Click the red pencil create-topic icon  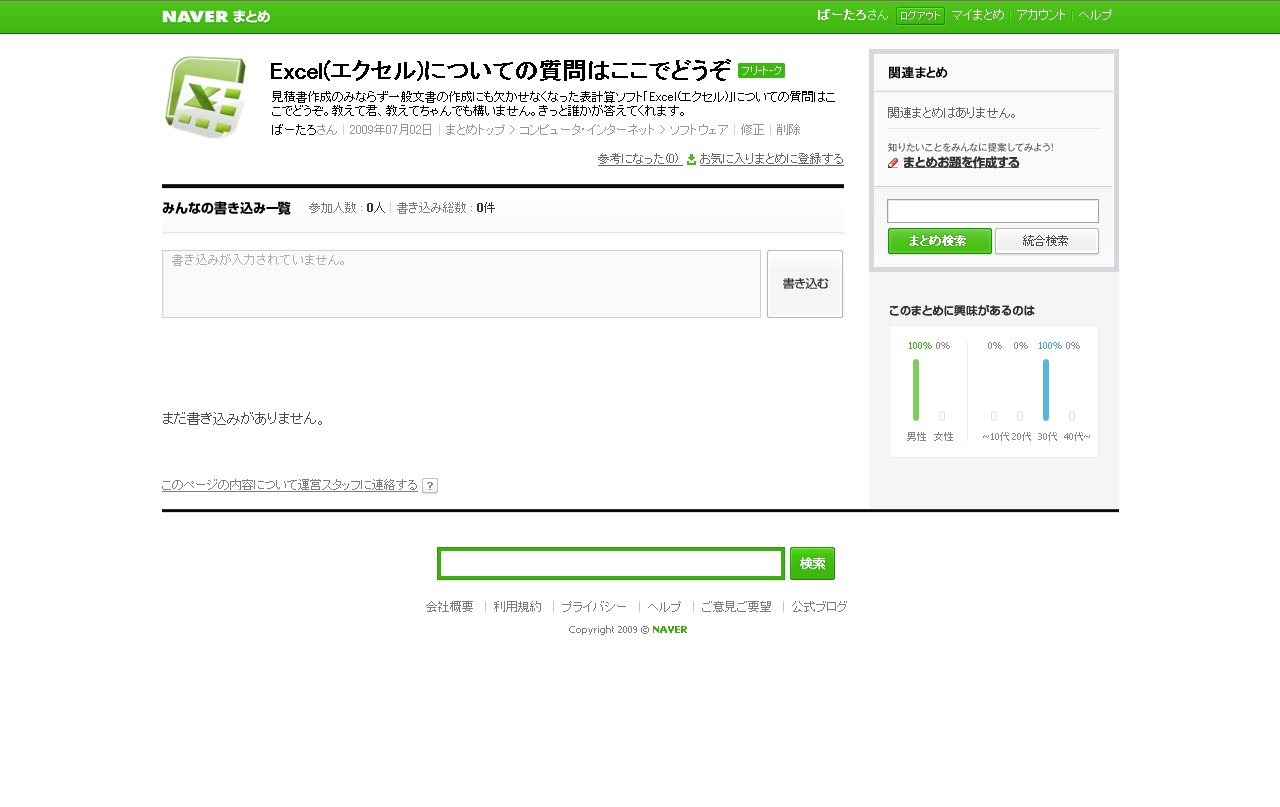coord(893,163)
